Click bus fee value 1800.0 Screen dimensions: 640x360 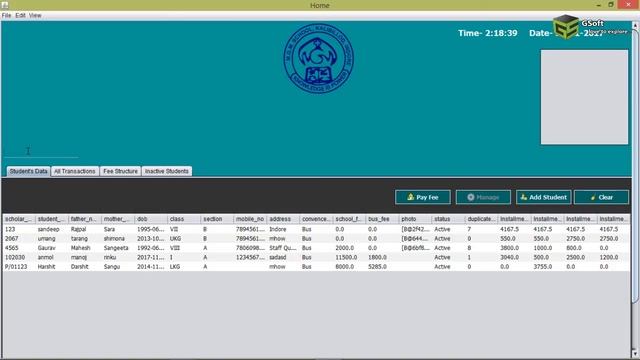coord(377,258)
